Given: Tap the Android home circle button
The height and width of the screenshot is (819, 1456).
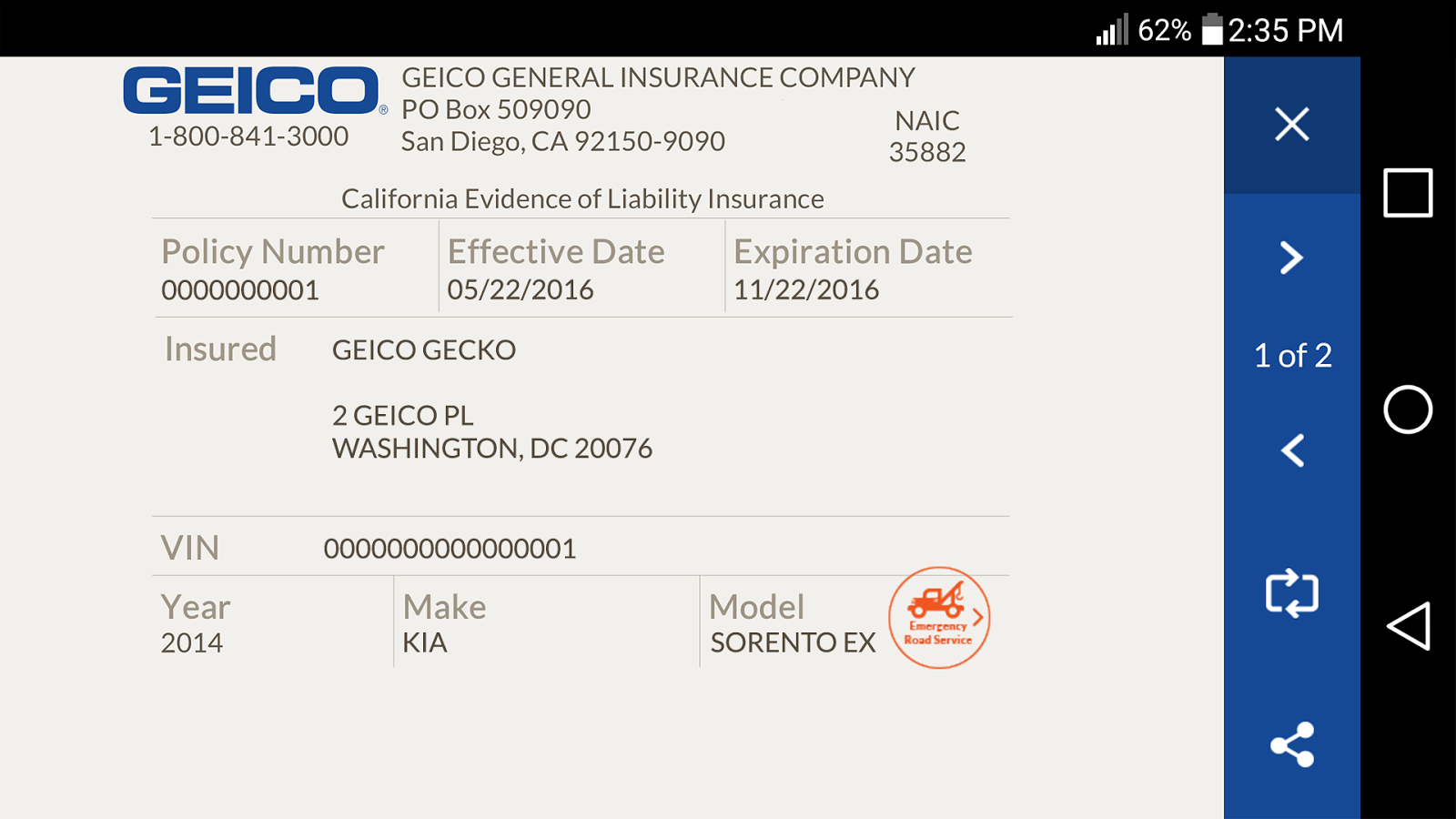Looking at the screenshot, I should pos(1408,409).
